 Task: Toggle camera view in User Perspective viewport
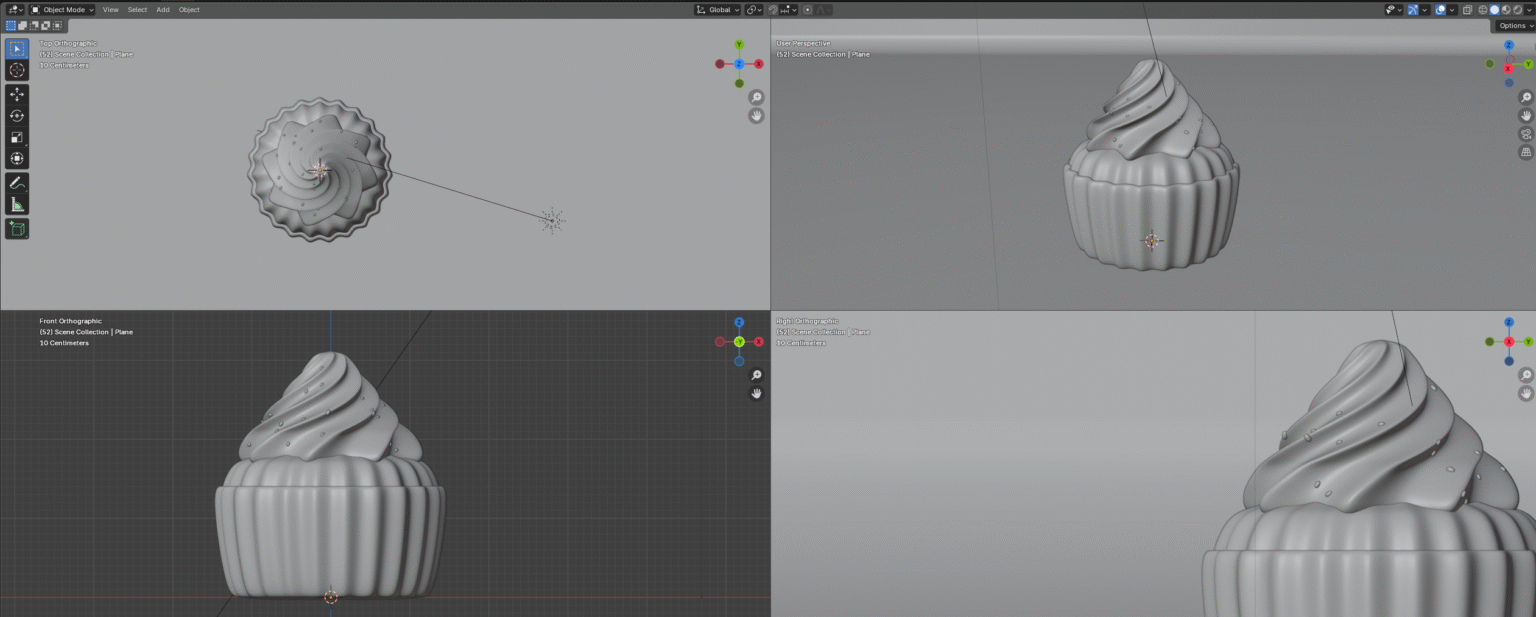1526,134
